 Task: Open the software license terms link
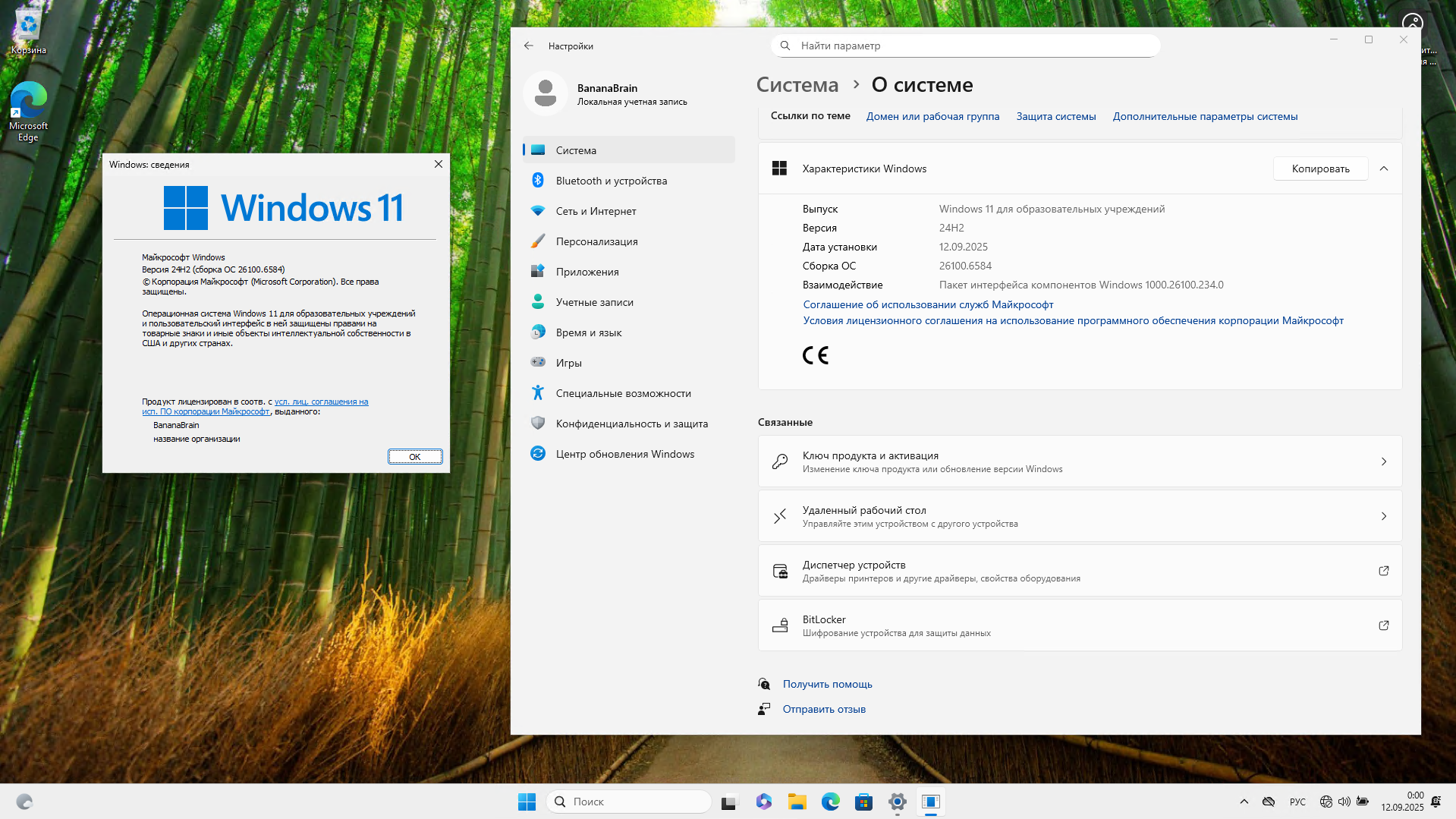pos(1073,320)
